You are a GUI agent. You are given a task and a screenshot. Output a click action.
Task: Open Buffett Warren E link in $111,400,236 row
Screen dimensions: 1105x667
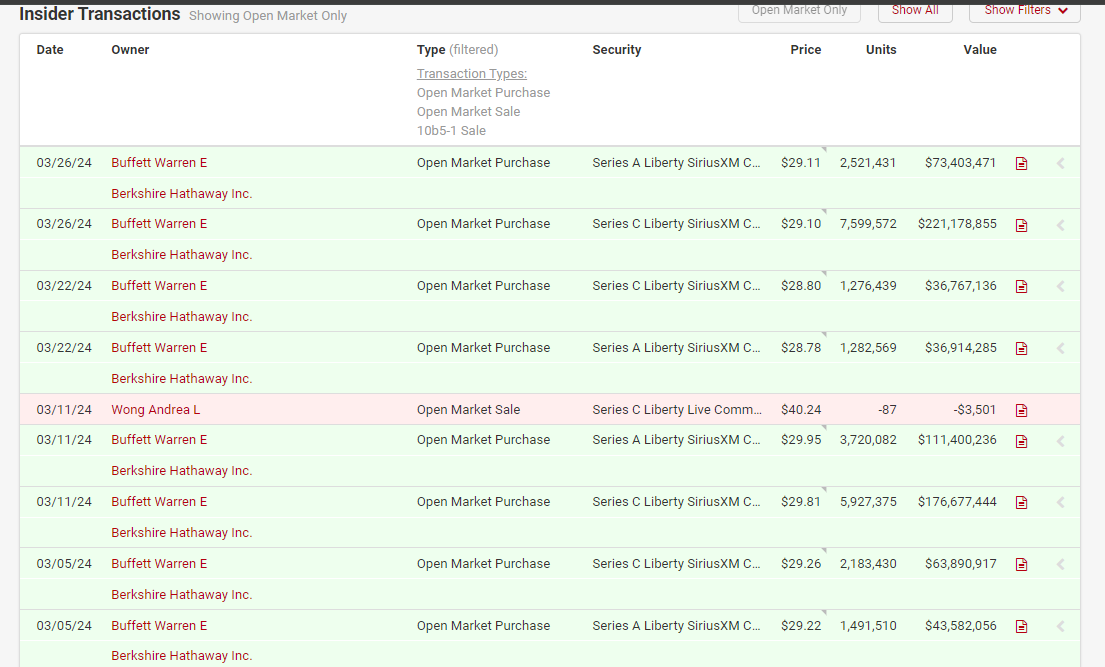[x=159, y=439]
